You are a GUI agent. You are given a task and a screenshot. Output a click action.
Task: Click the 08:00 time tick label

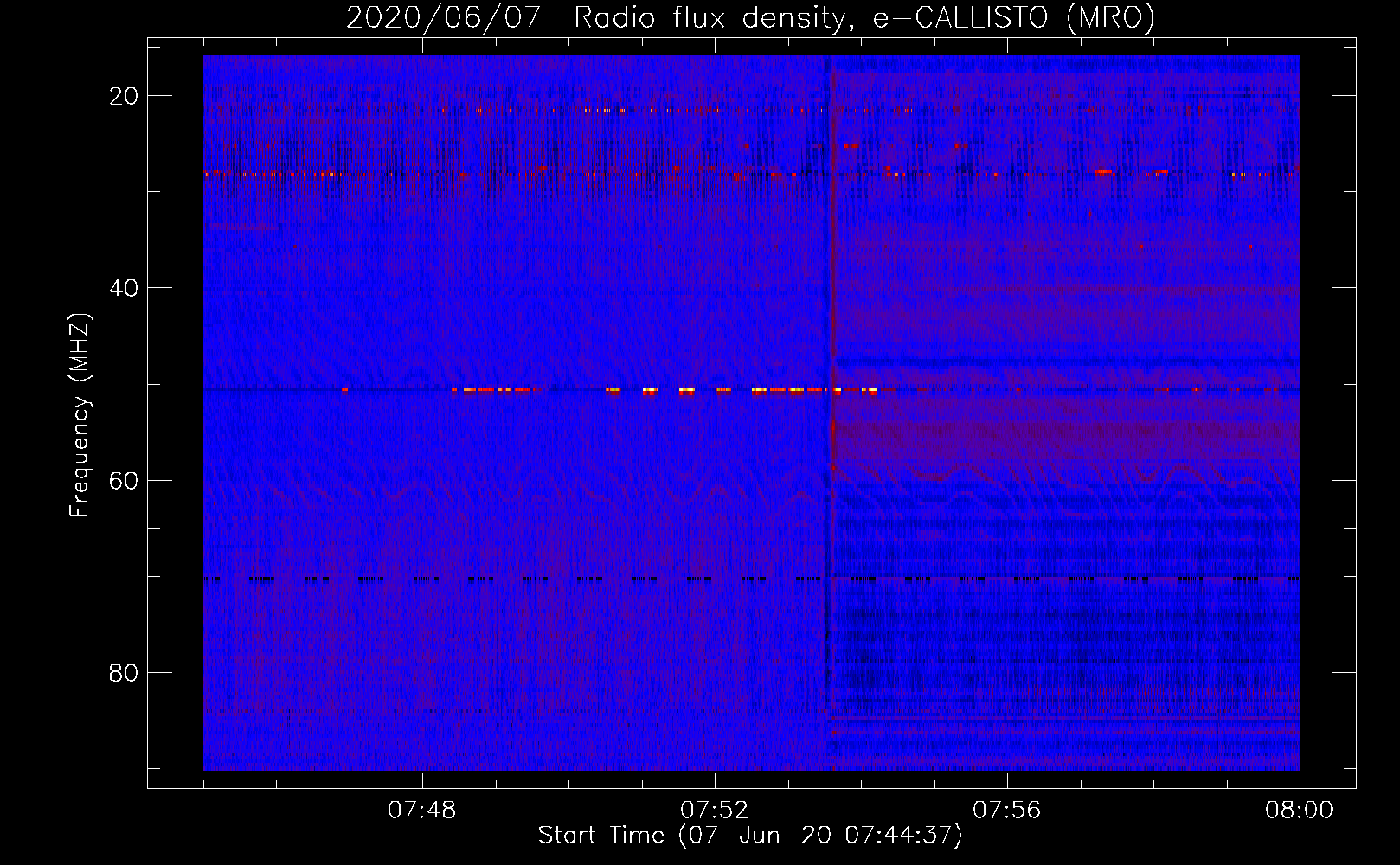[1300, 811]
